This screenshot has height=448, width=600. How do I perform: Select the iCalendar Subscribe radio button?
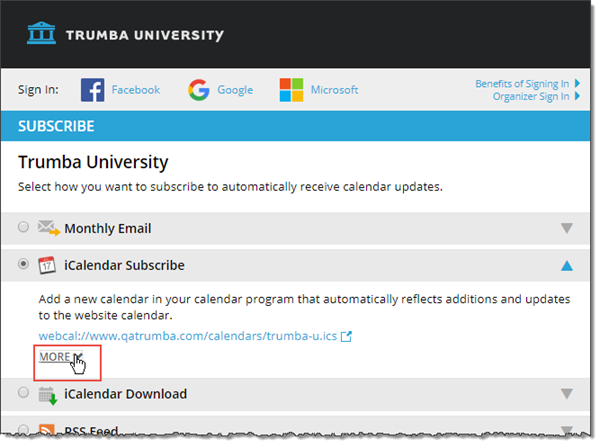[x=23, y=264]
